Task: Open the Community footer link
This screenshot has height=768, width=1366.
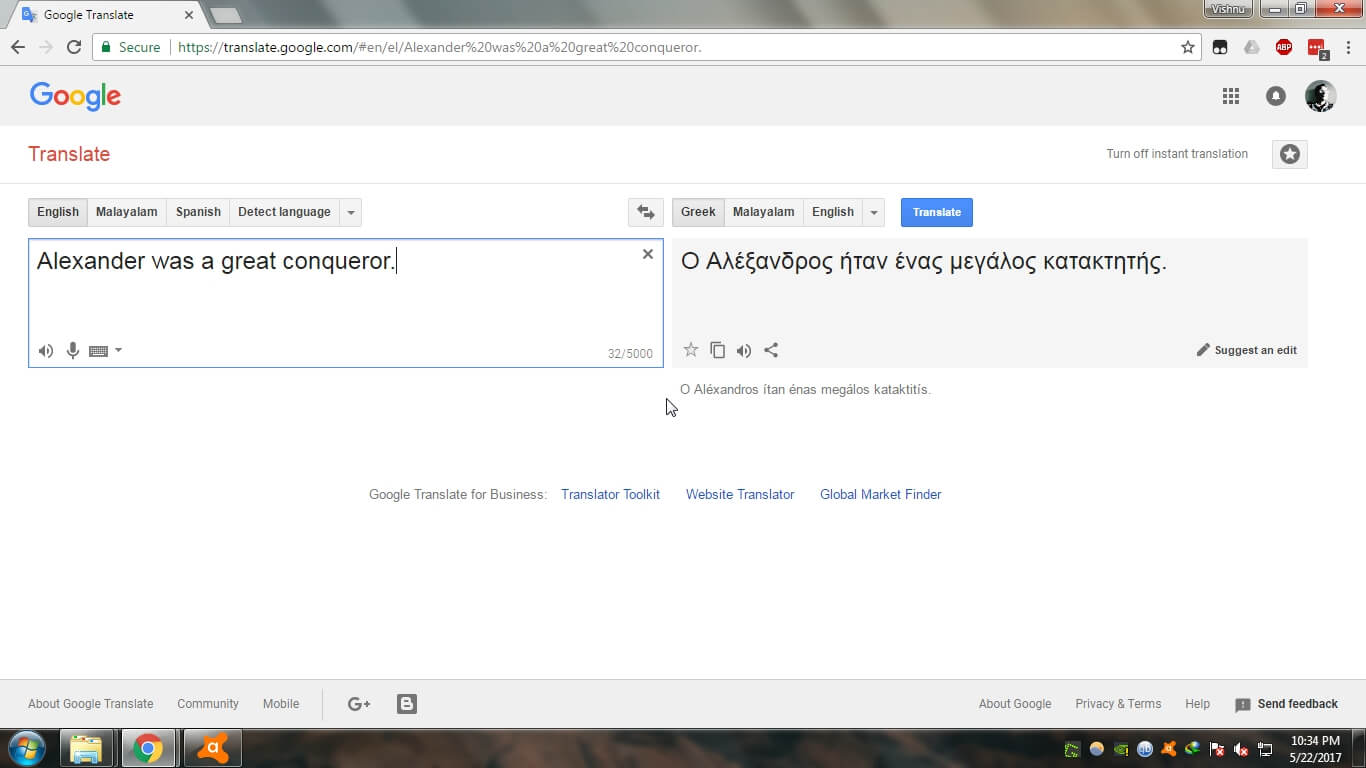Action: point(208,704)
